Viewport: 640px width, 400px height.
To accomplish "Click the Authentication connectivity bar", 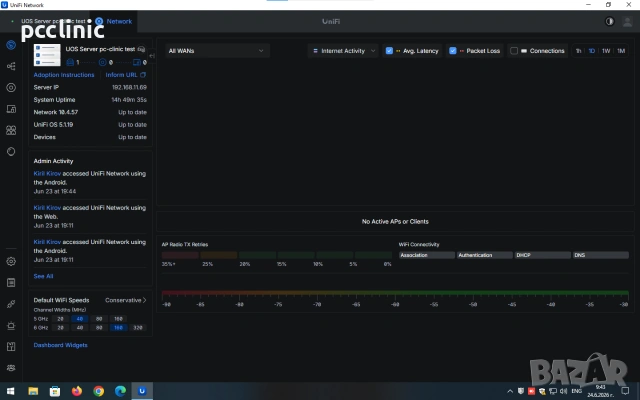I will pos(484,255).
